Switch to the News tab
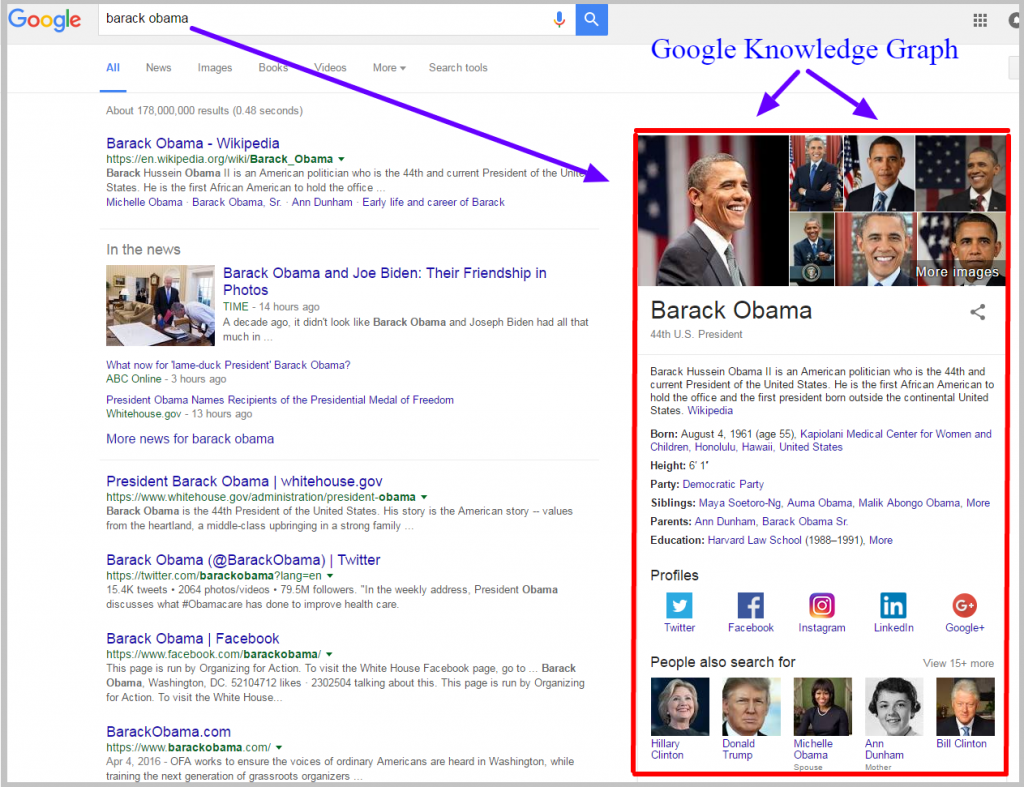The height and width of the screenshot is (787, 1024). pyautogui.click(x=159, y=68)
